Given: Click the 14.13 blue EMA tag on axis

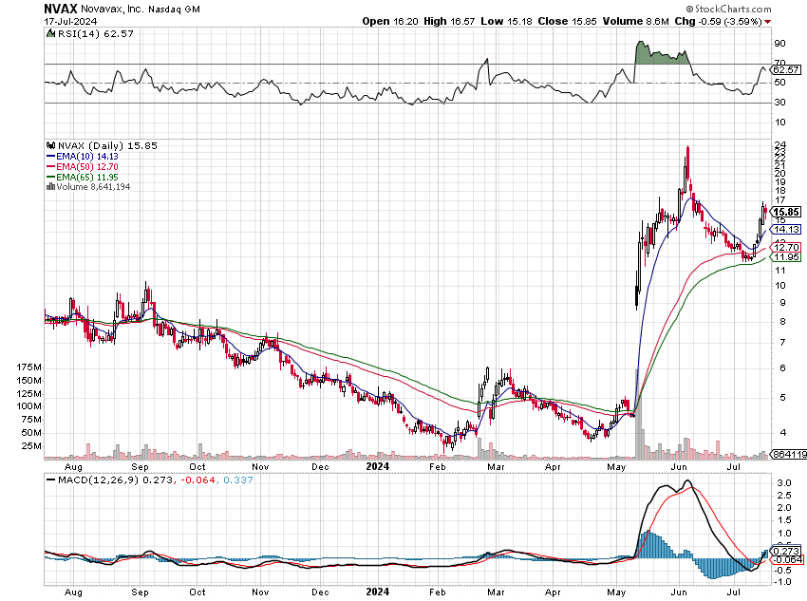Looking at the screenshot, I should (786, 229).
